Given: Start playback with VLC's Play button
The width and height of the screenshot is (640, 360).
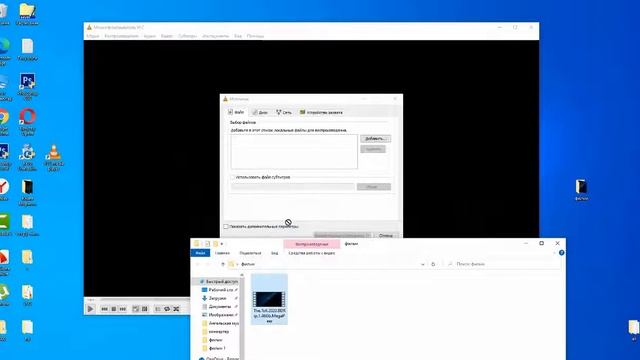Looking at the screenshot, I should click(x=90, y=309).
